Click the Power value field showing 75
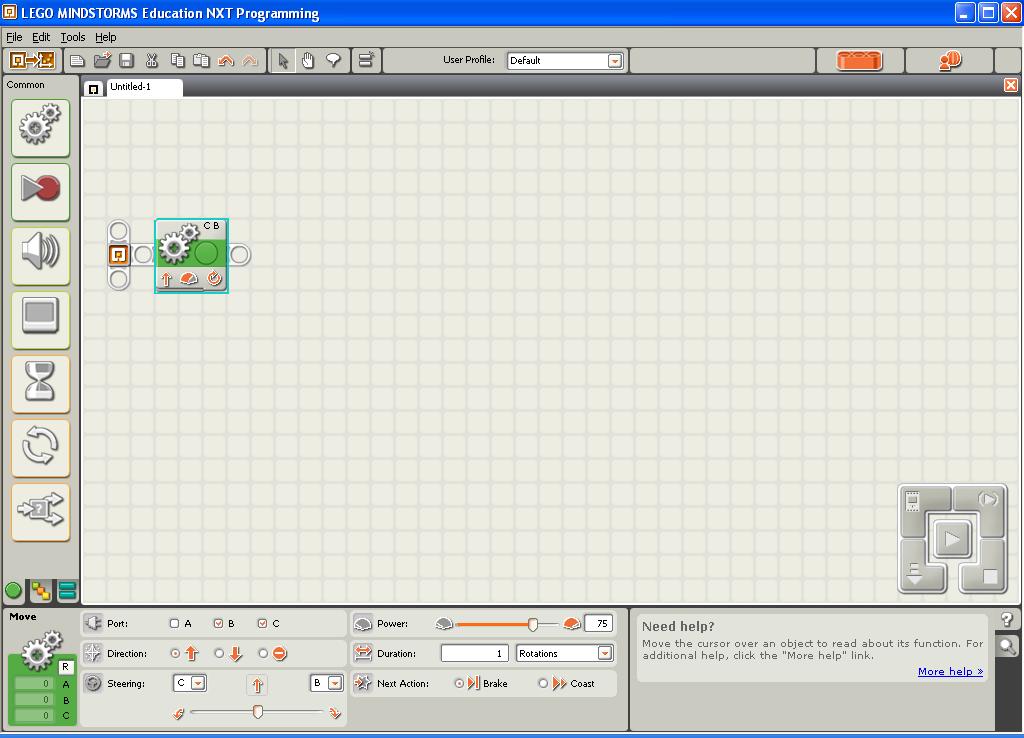 (x=598, y=624)
